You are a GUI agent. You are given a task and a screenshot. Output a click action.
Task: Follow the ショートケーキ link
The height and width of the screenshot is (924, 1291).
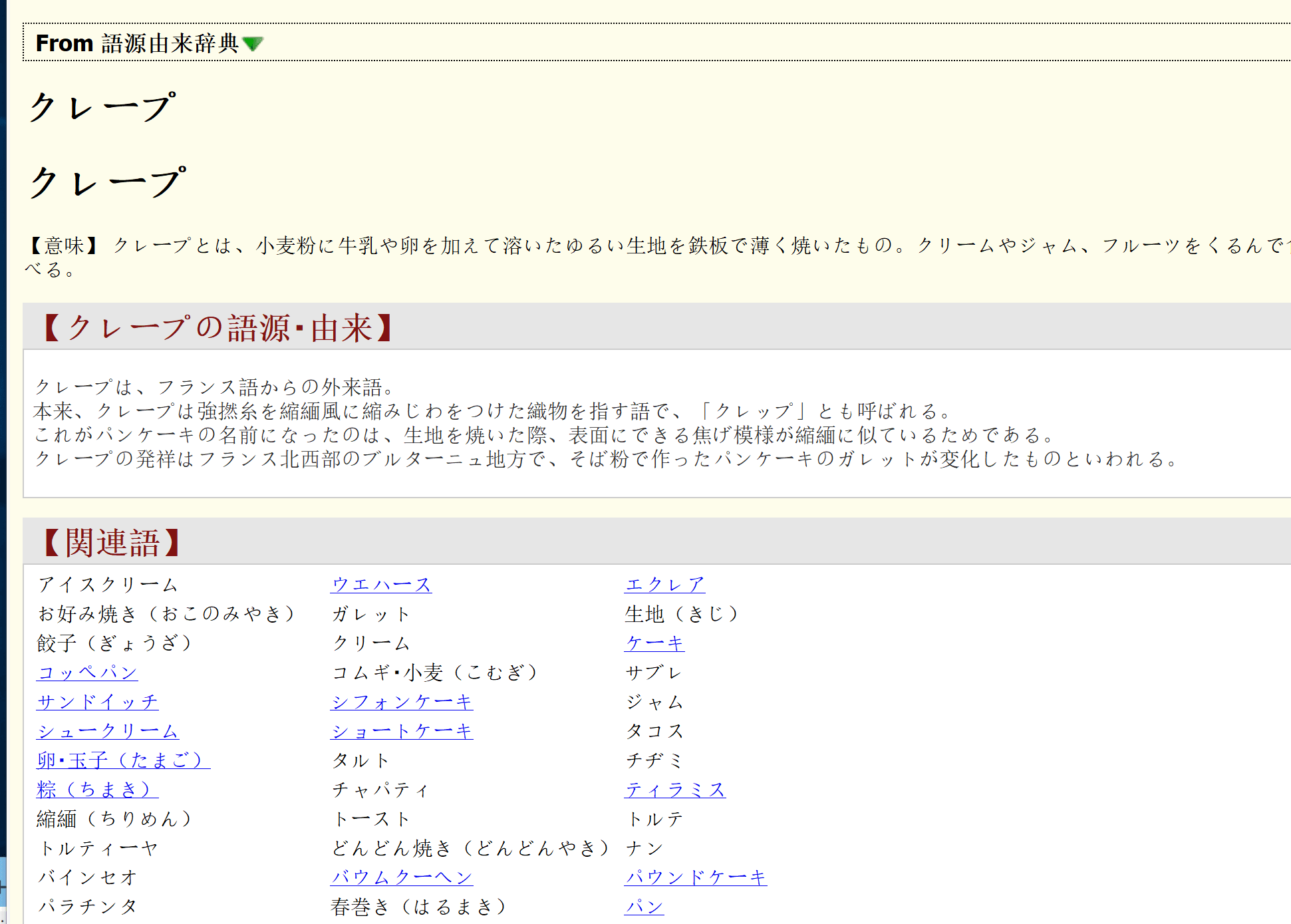tap(402, 731)
